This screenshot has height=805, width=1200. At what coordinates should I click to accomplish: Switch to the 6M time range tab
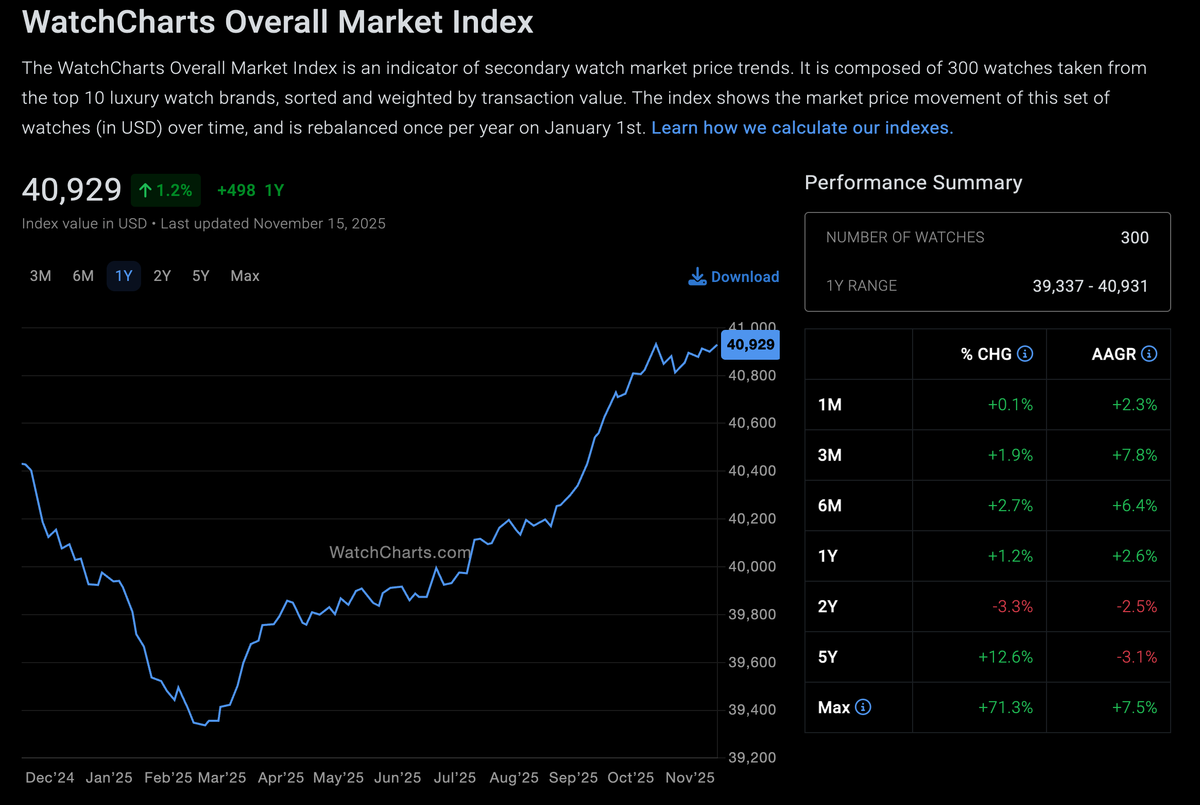click(82, 275)
